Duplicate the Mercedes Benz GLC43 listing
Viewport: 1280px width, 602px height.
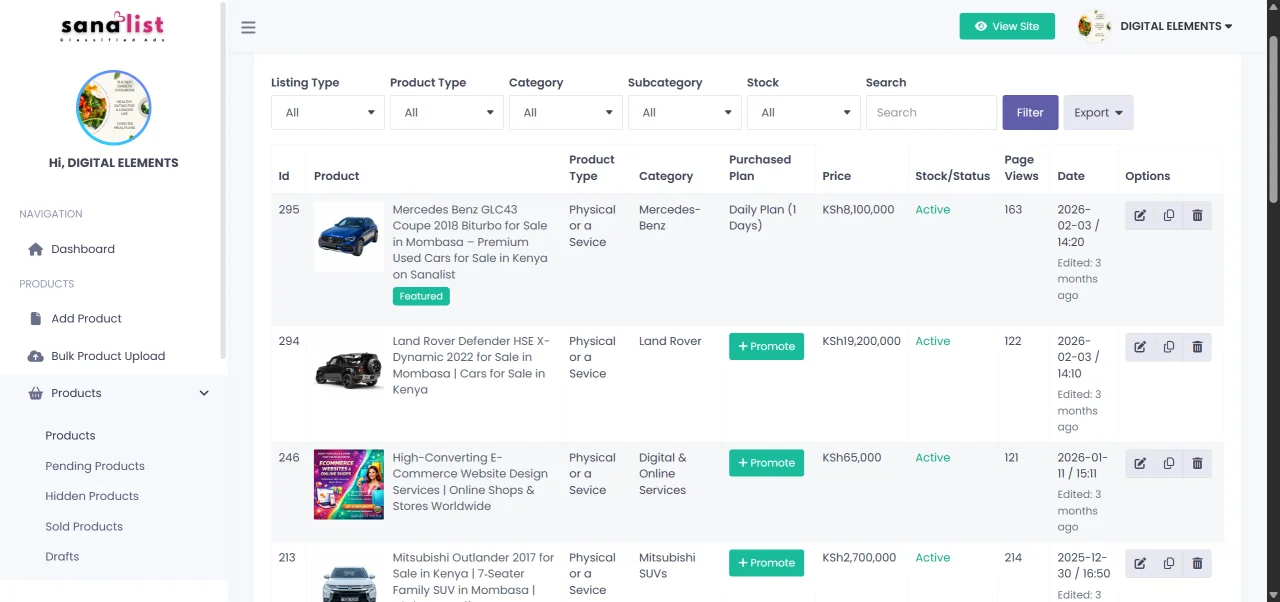[x=1168, y=216]
